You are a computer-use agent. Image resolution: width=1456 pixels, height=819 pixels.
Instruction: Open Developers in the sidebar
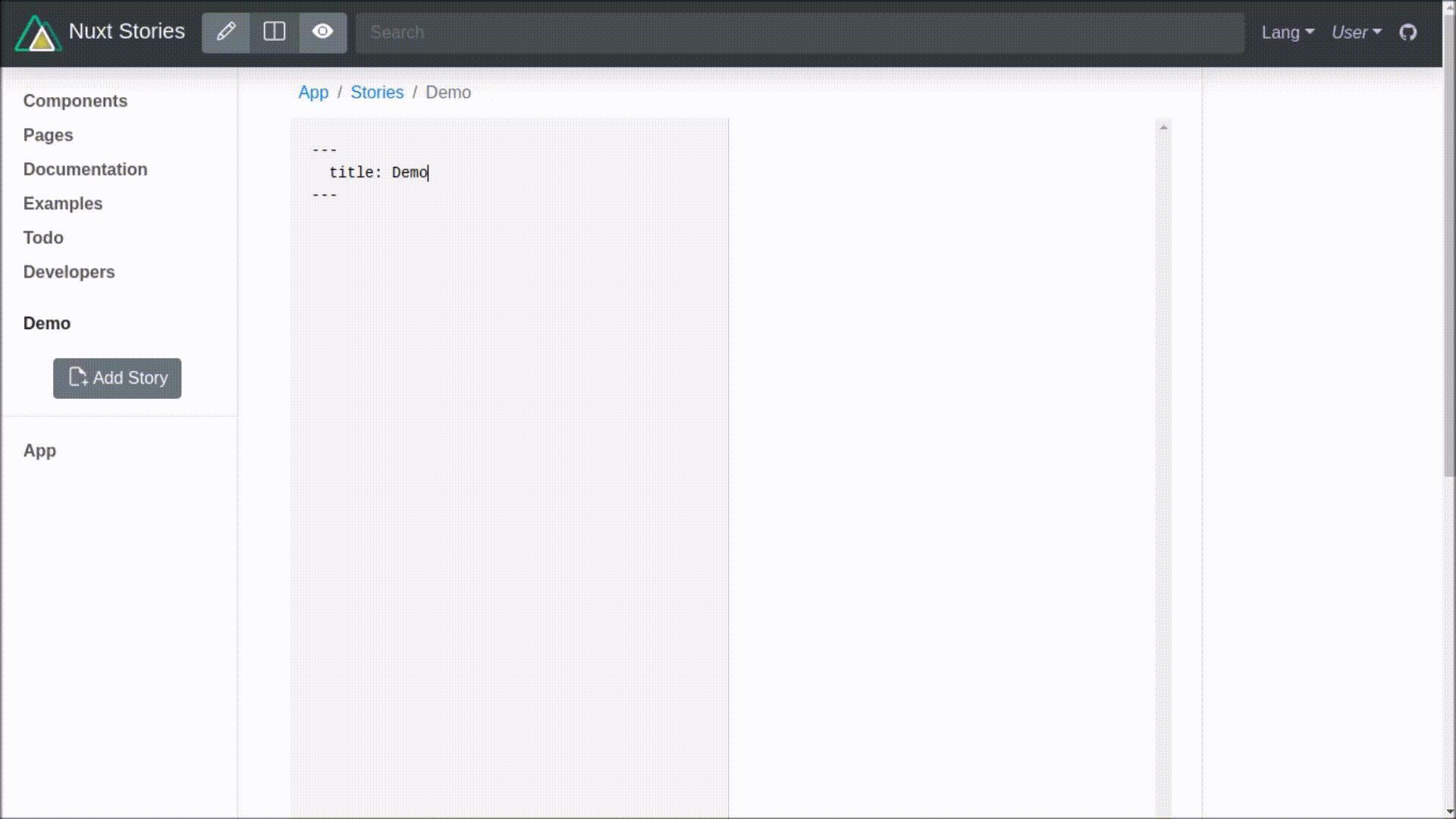pos(69,271)
